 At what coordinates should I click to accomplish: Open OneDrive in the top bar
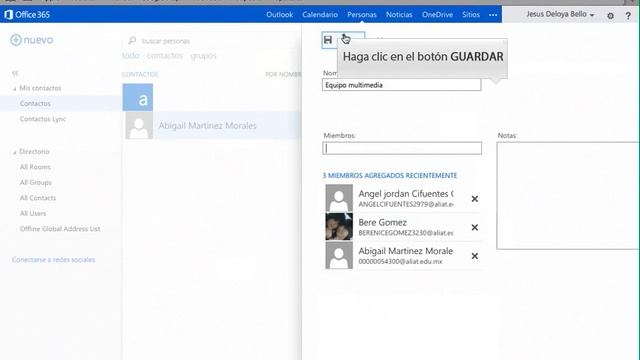437,15
